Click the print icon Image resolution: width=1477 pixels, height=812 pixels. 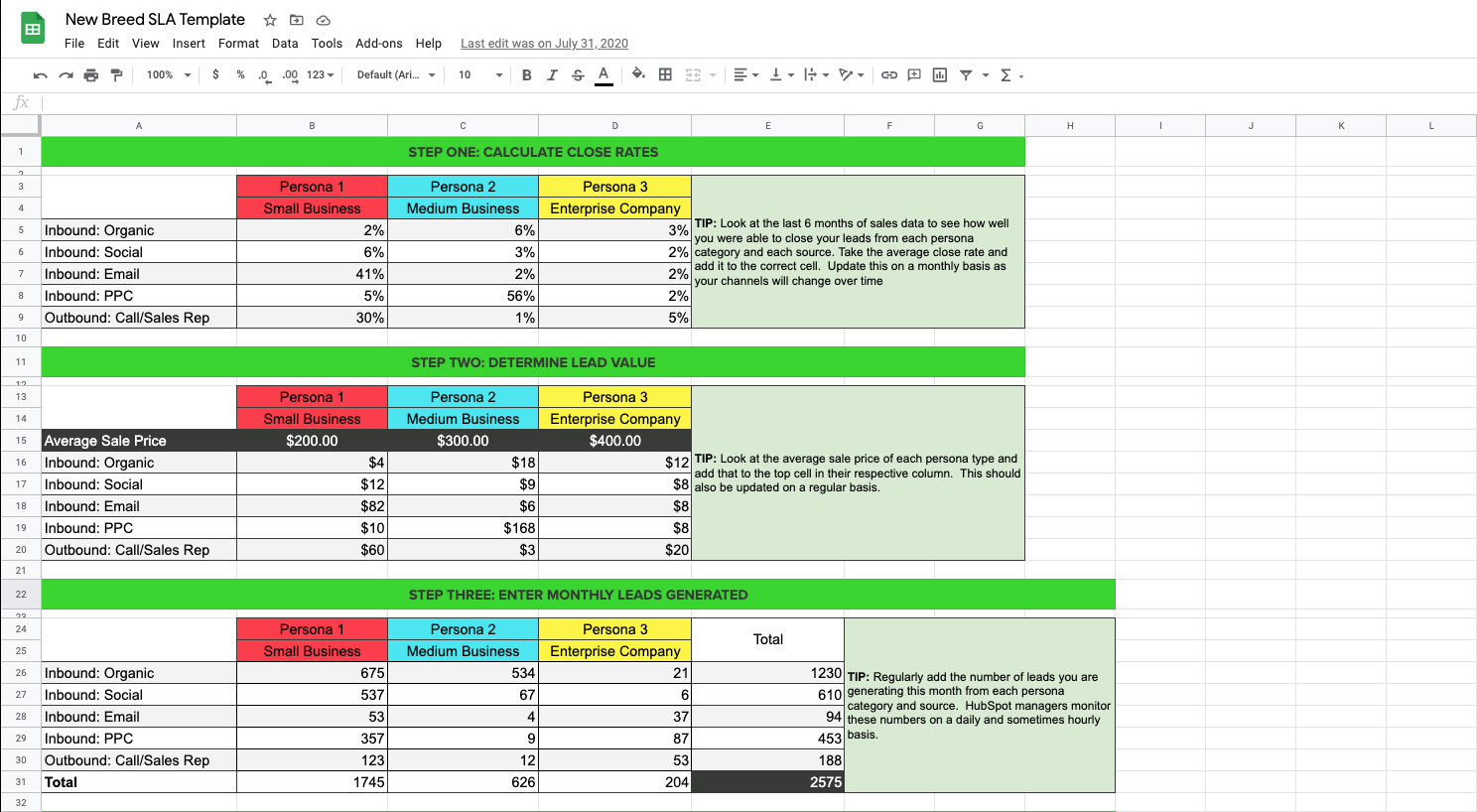[91, 75]
